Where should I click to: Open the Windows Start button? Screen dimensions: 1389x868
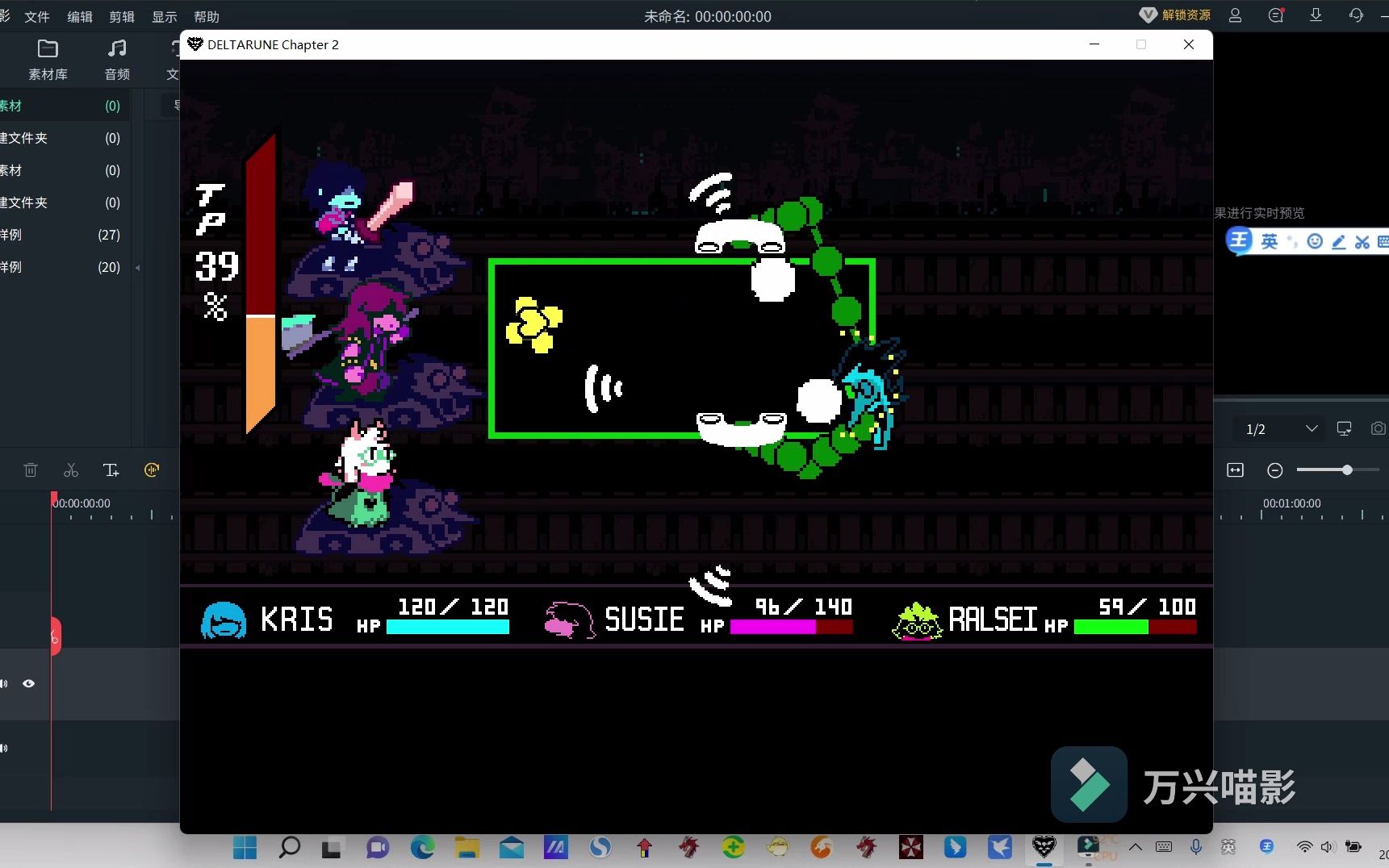pos(245,847)
